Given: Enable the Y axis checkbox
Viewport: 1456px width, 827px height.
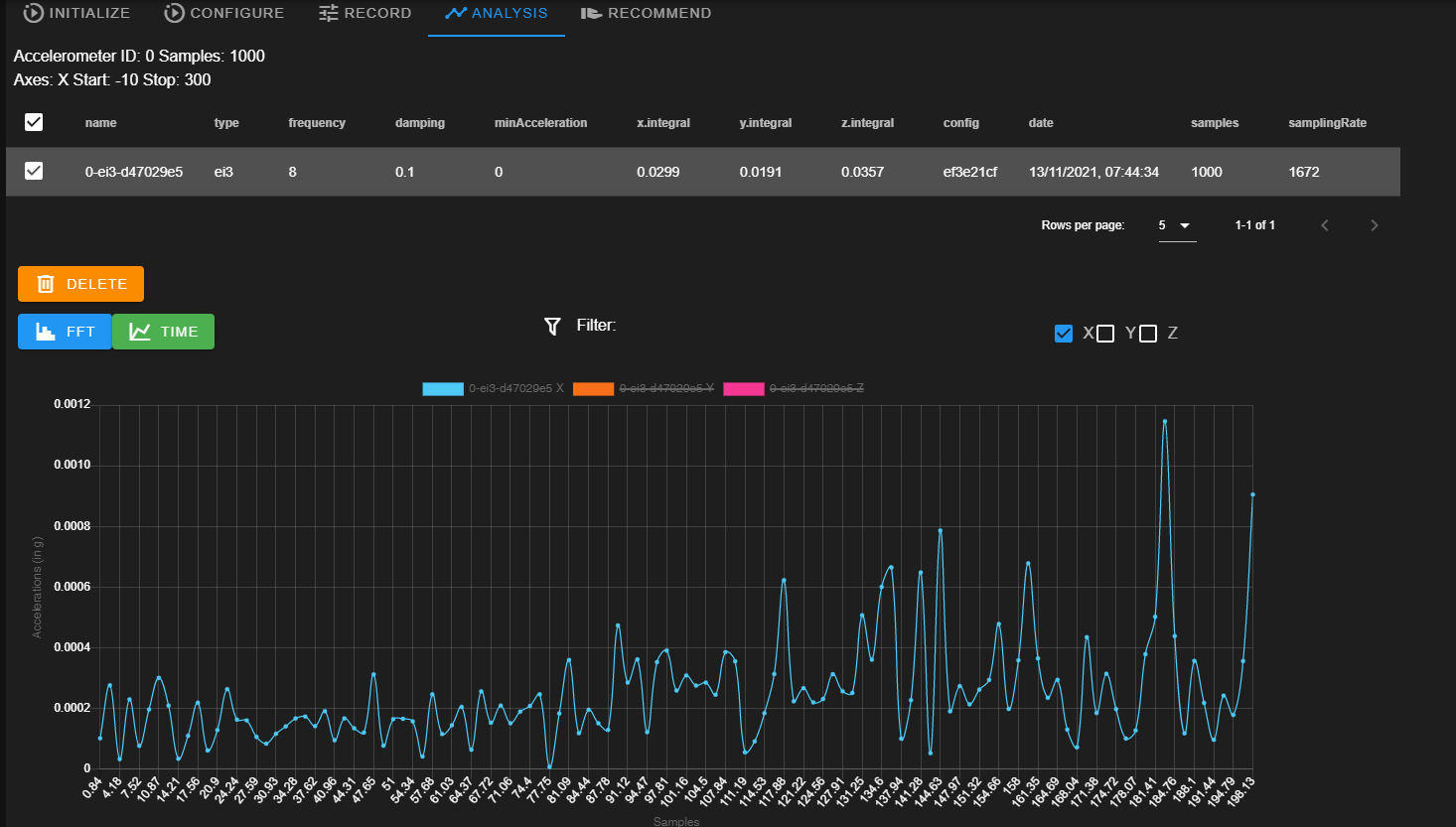Looking at the screenshot, I should pos(1105,334).
